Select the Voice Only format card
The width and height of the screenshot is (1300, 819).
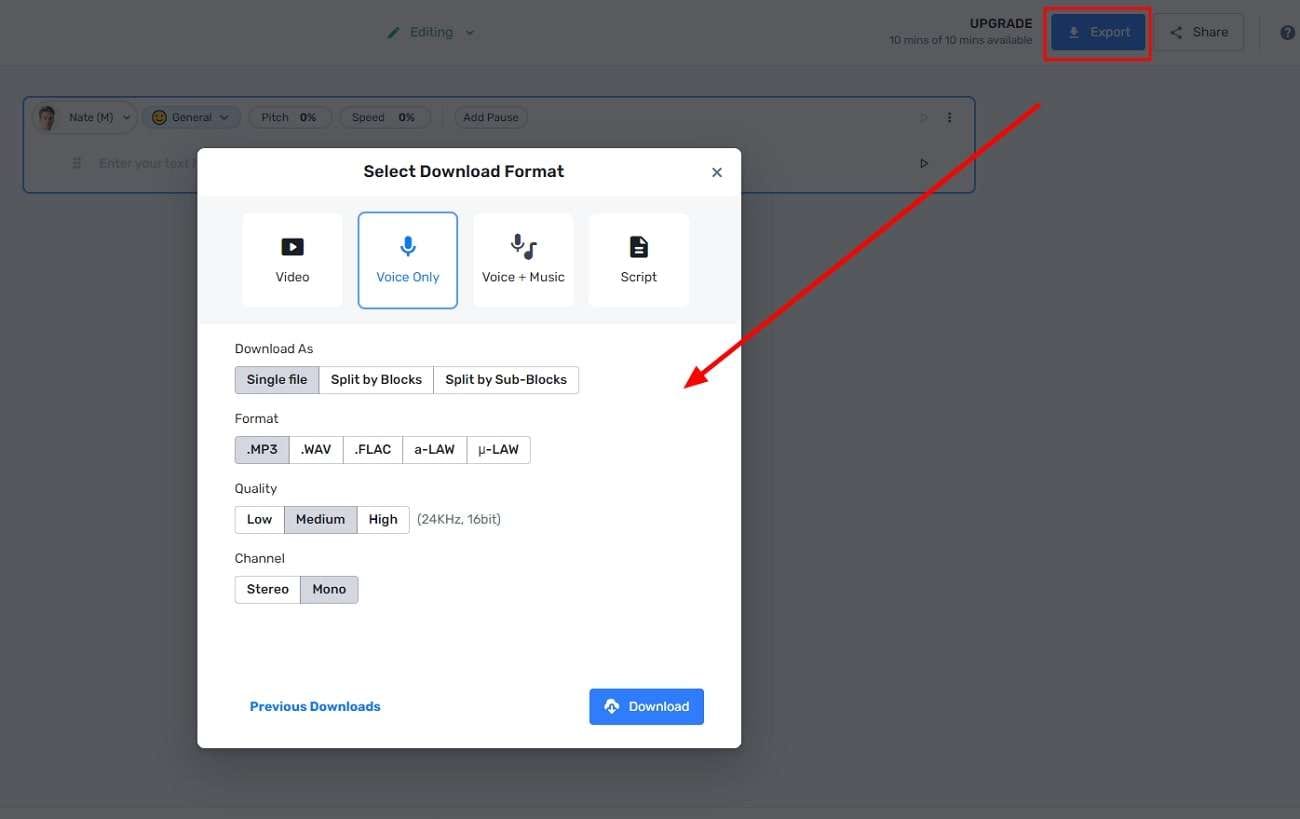408,260
